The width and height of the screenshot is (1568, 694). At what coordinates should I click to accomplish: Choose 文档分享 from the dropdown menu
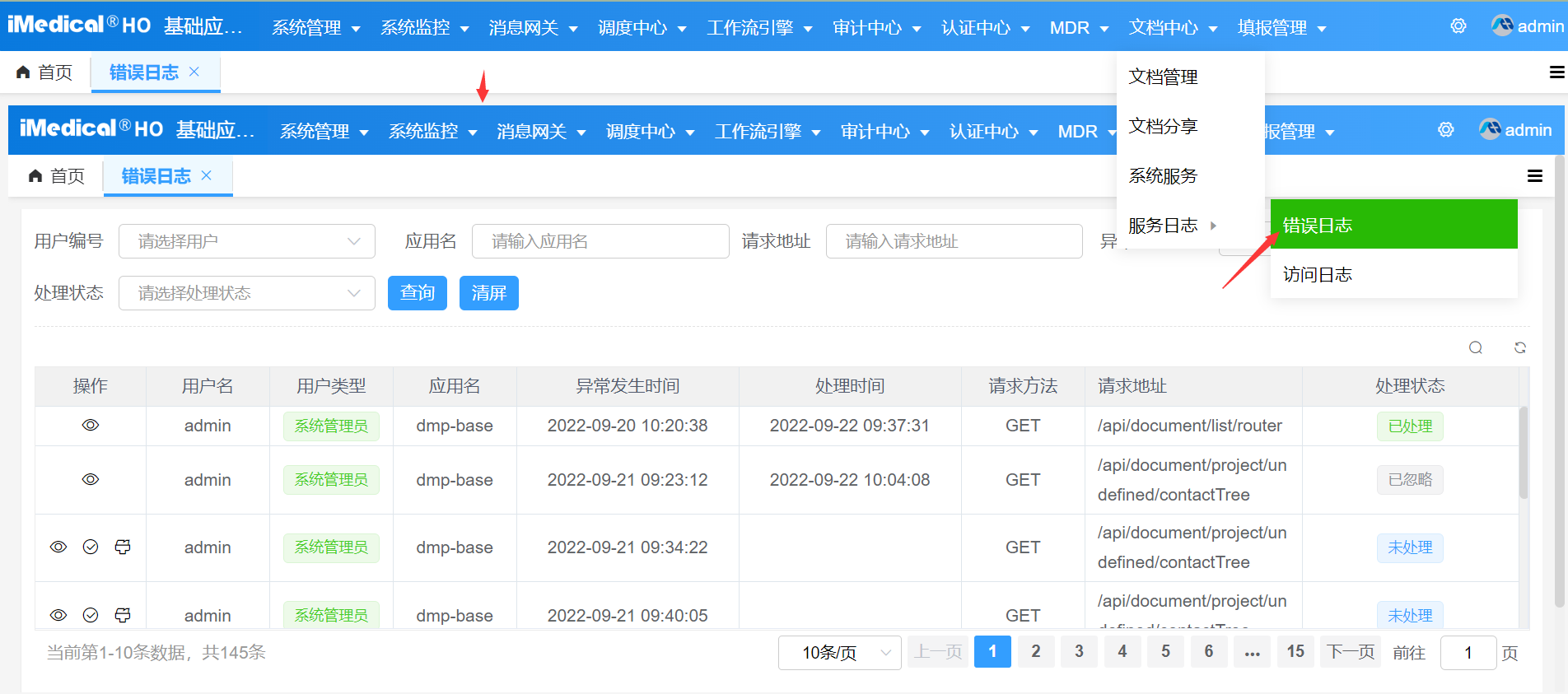coord(1163,127)
